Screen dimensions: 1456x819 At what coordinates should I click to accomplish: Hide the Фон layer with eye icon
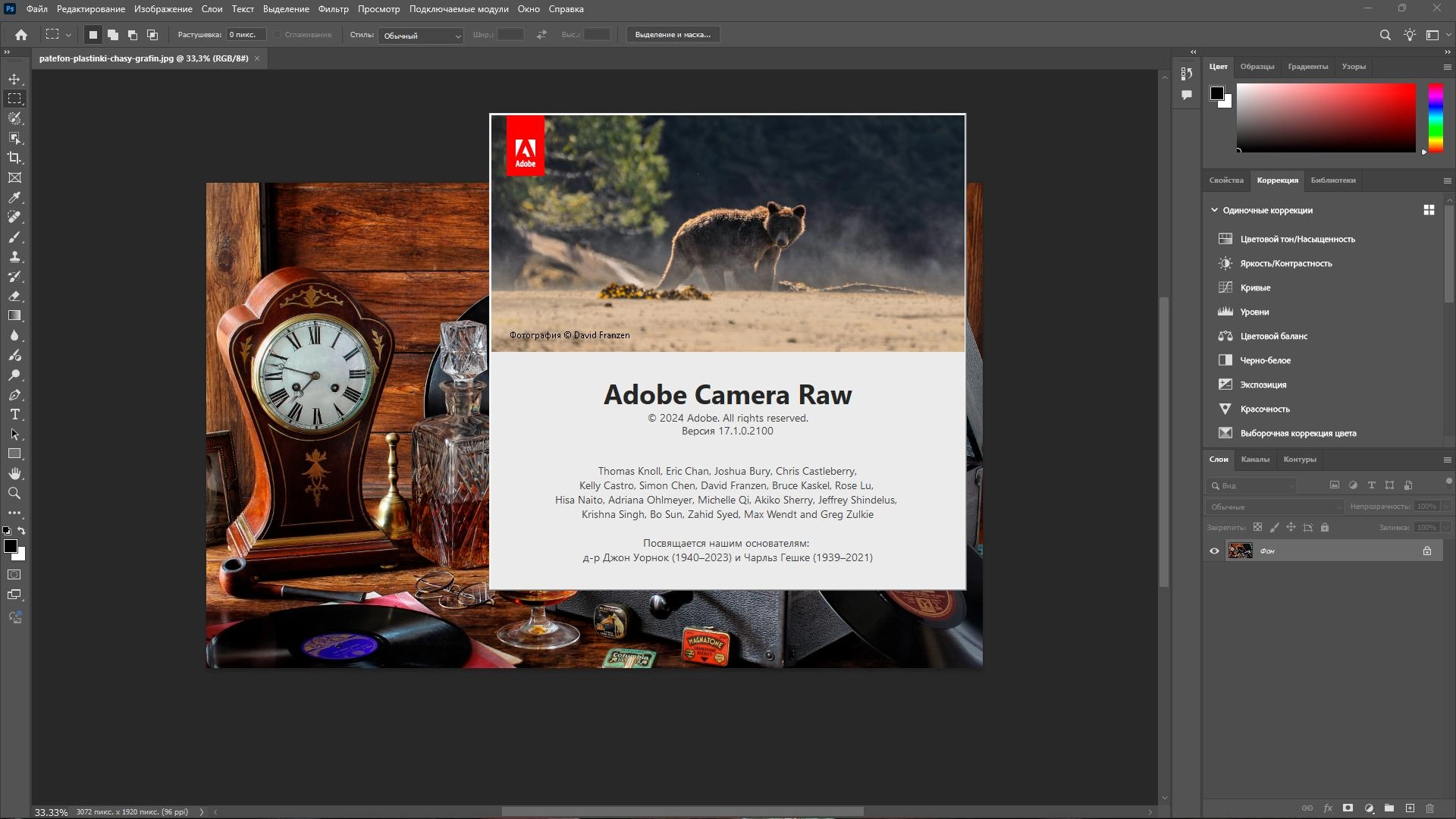[1214, 551]
